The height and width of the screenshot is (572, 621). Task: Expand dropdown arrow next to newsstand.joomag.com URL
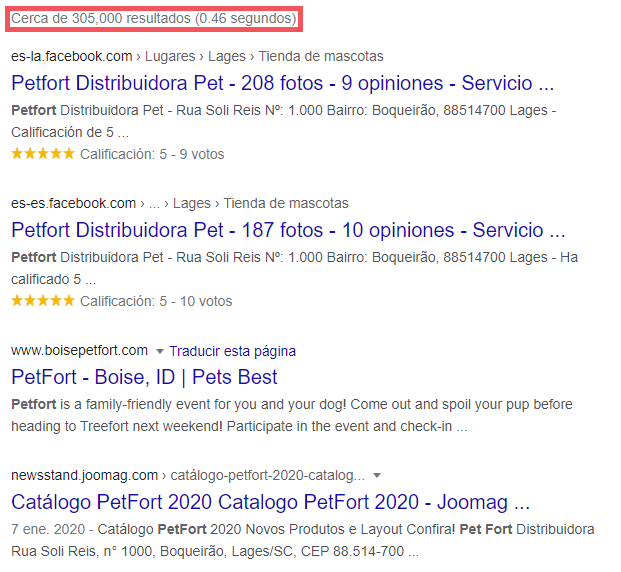pyautogui.click(x=377, y=475)
